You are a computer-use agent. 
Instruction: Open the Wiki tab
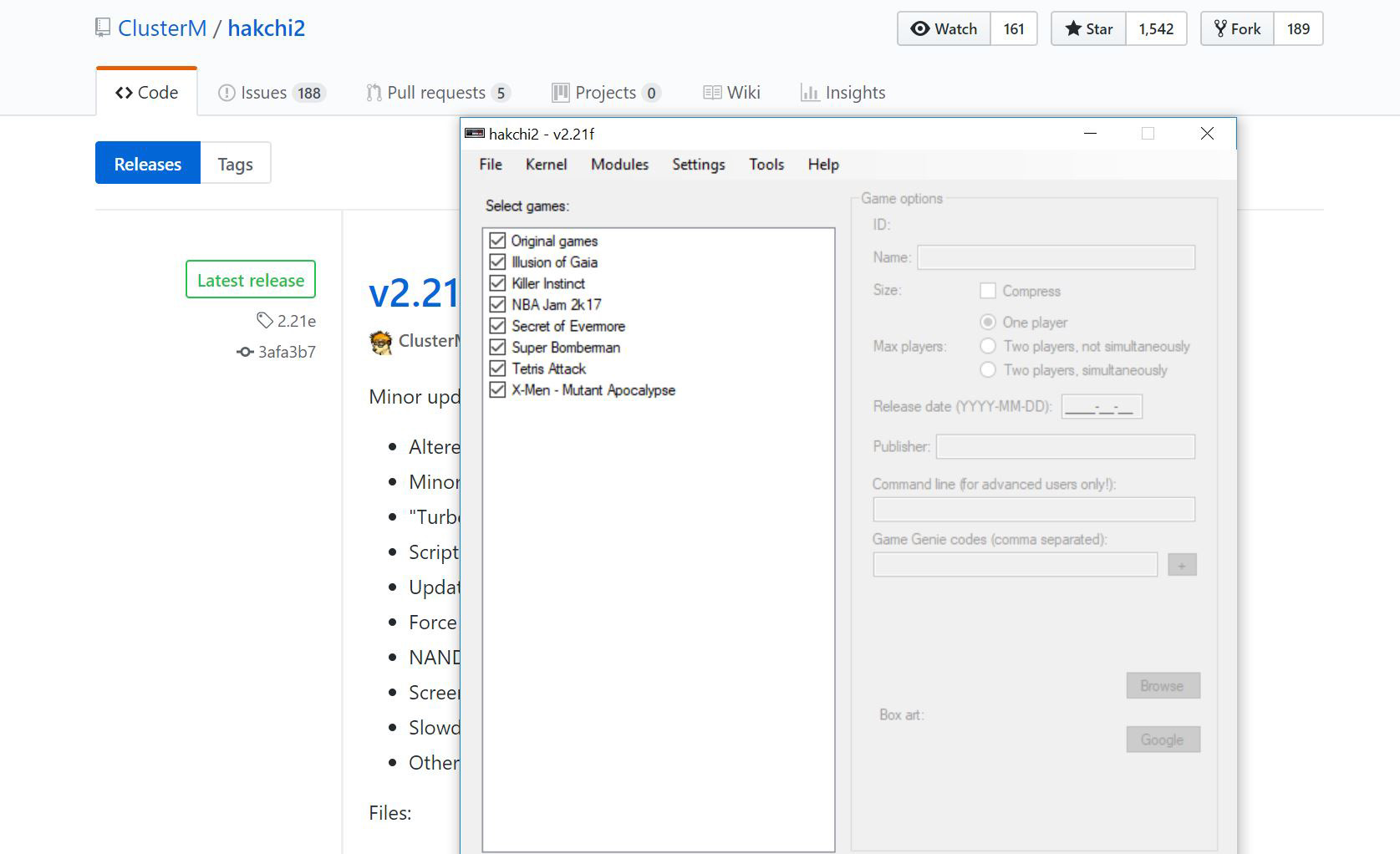coord(731,93)
